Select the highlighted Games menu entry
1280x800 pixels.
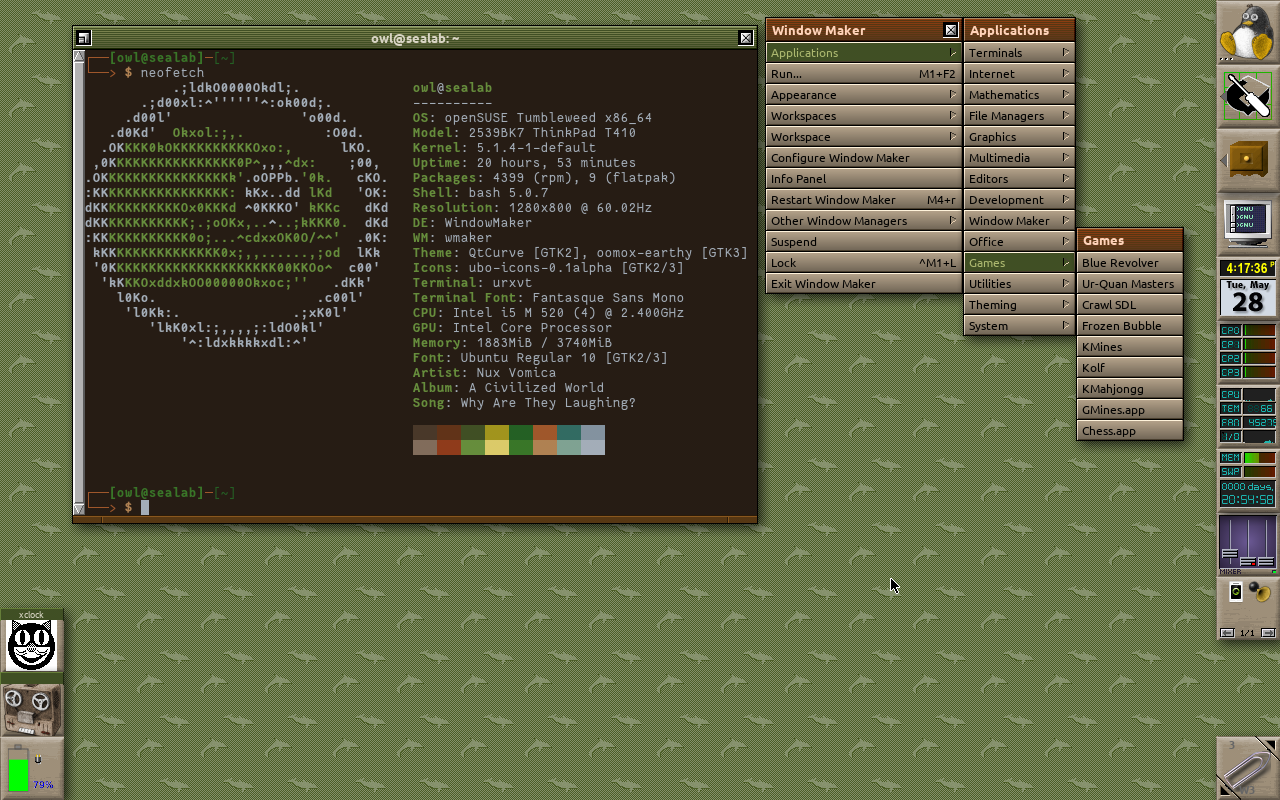click(x=1019, y=262)
